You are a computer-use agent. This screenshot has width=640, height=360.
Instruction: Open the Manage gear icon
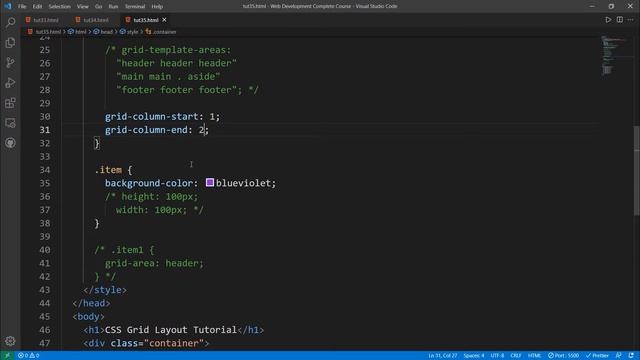(10, 341)
